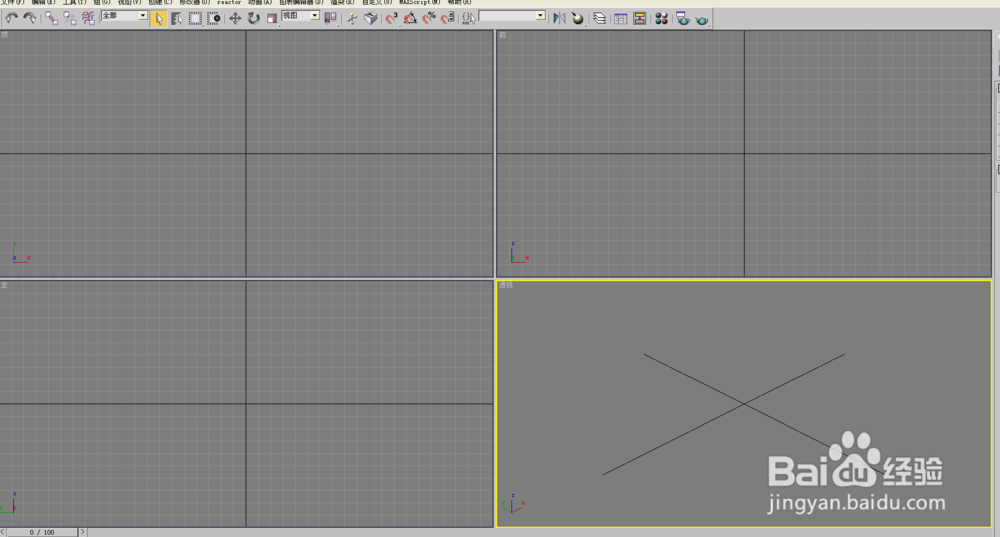Screen dimensions: 1000x537
Task: Click the Undo arrow icon
Action: [11, 18]
